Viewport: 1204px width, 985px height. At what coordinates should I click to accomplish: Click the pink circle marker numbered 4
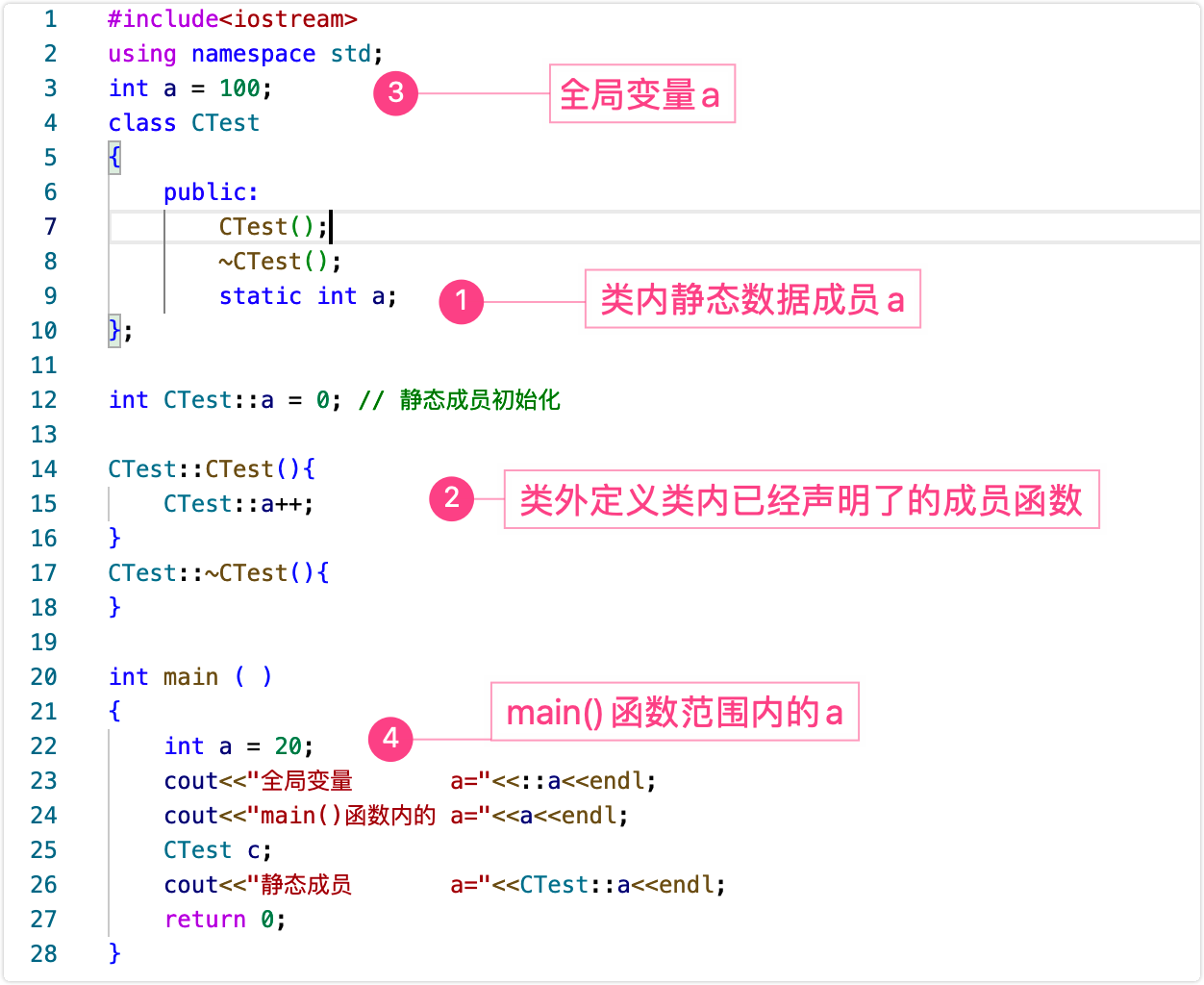point(390,739)
